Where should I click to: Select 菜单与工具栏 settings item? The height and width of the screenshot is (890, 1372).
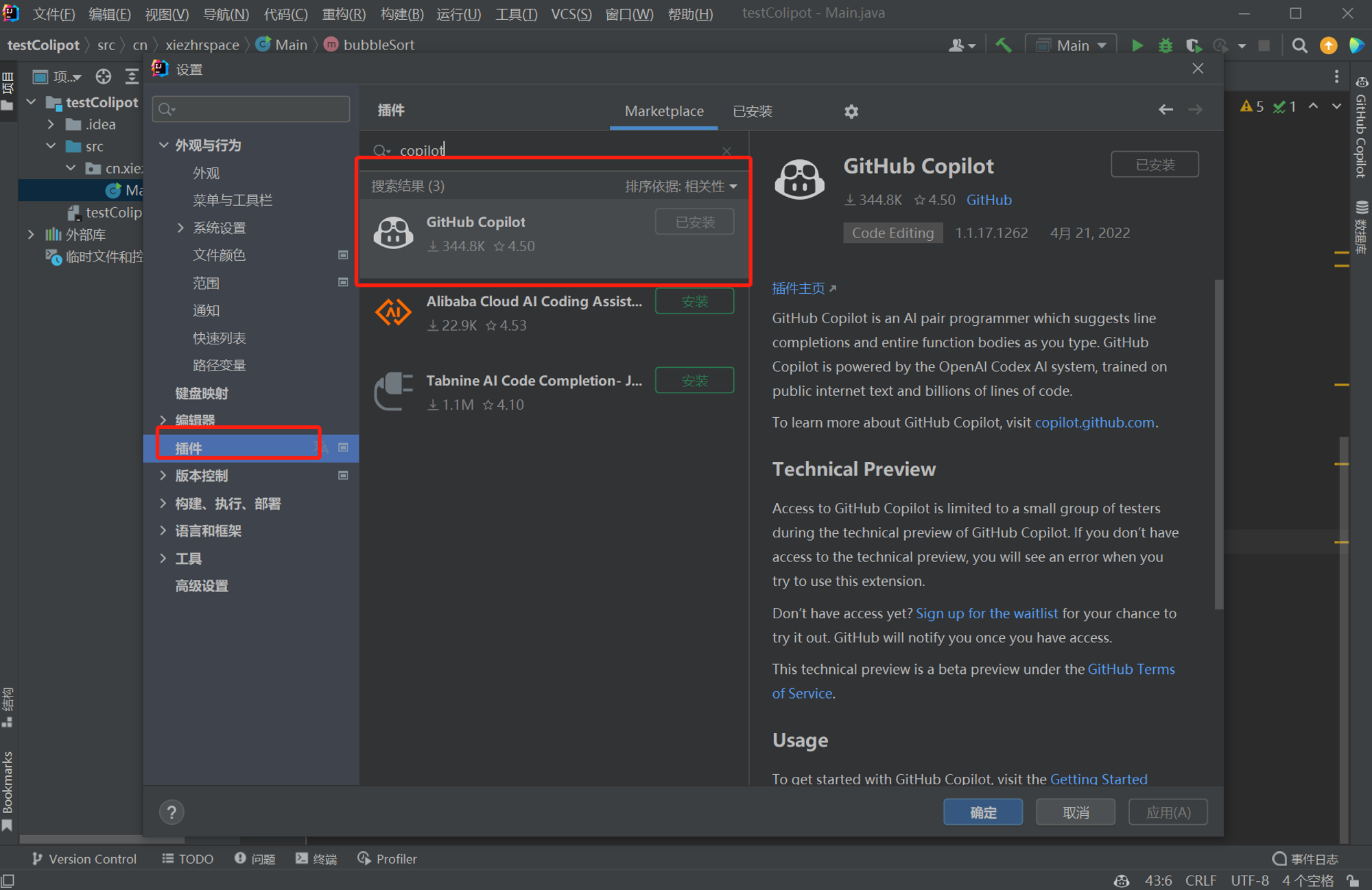(232, 200)
